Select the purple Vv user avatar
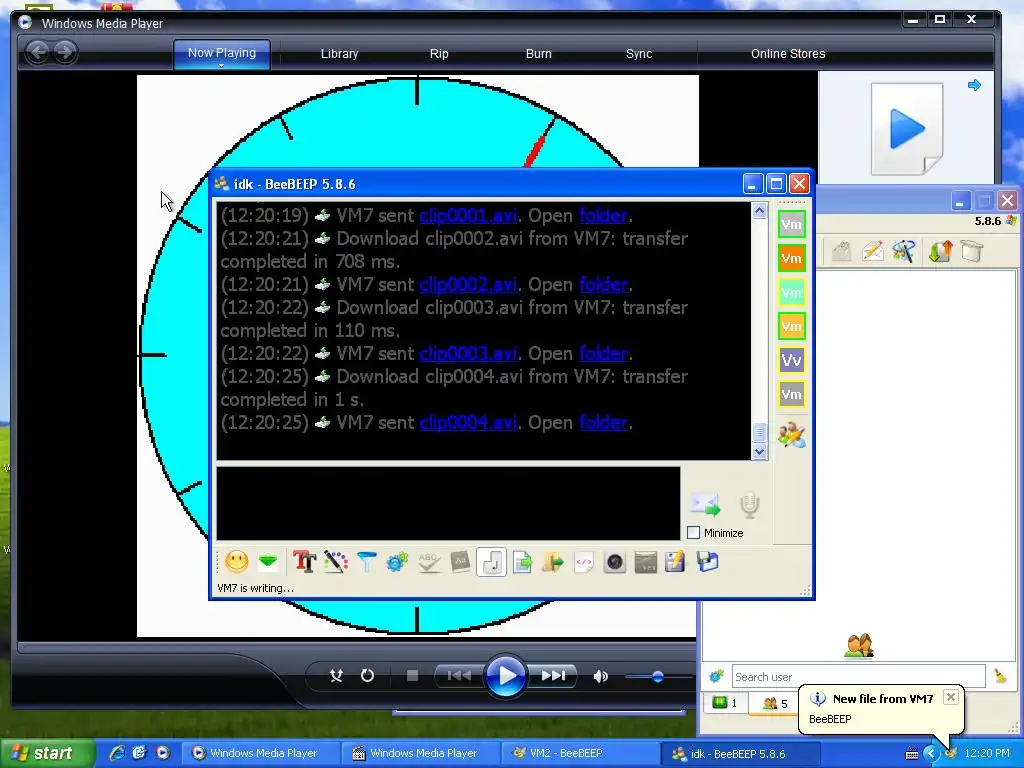1024x768 pixels. (x=792, y=360)
